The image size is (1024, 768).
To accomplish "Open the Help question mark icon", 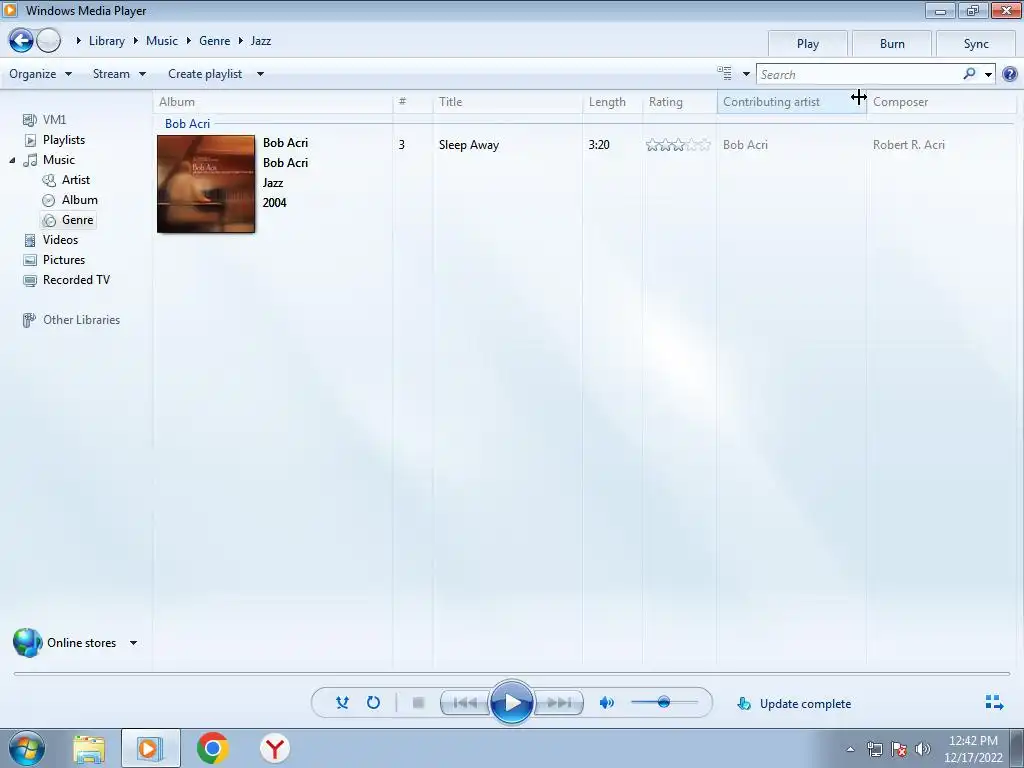I will (1010, 74).
